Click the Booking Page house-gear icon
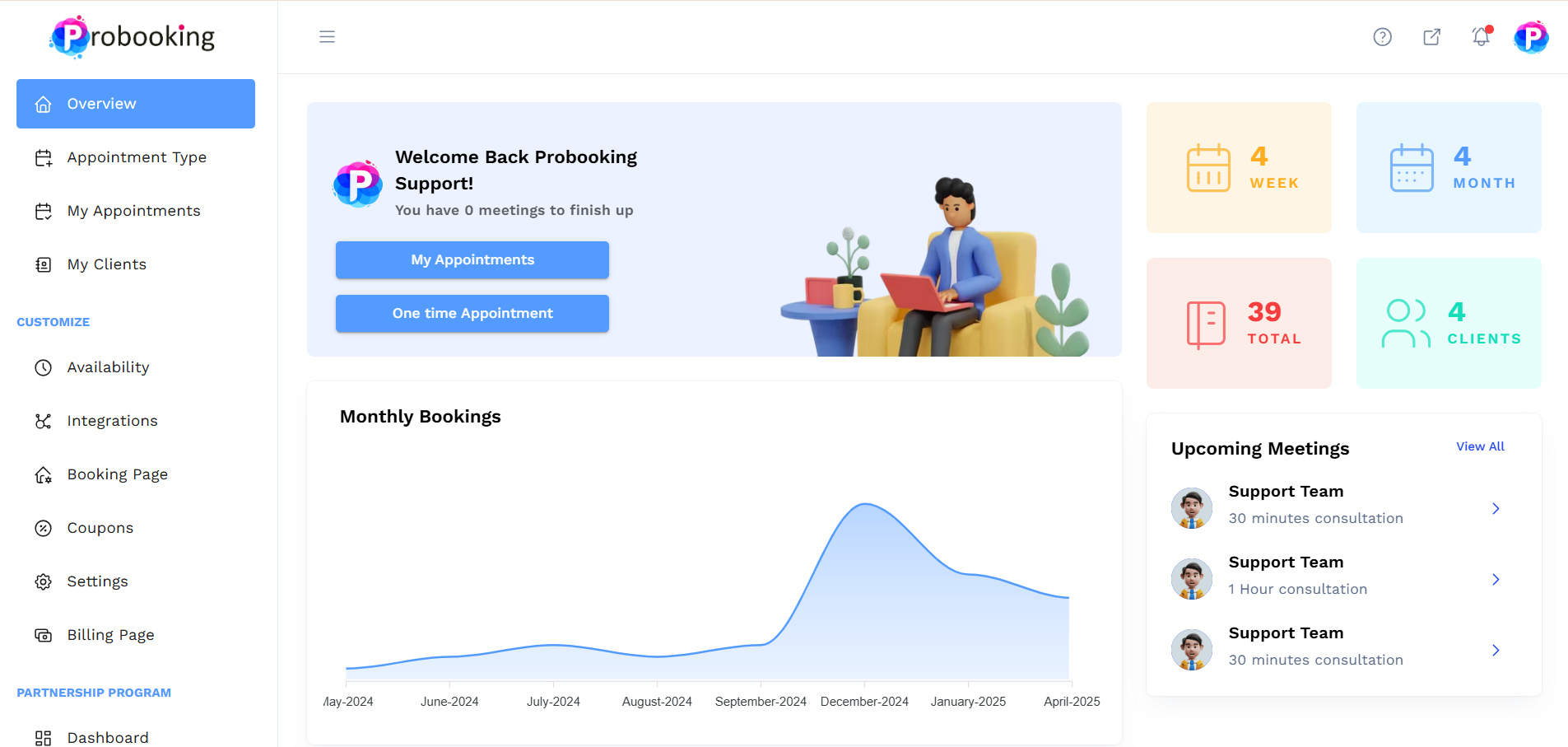The width and height of the screenshot is (1568, 747). pos(44,474)
